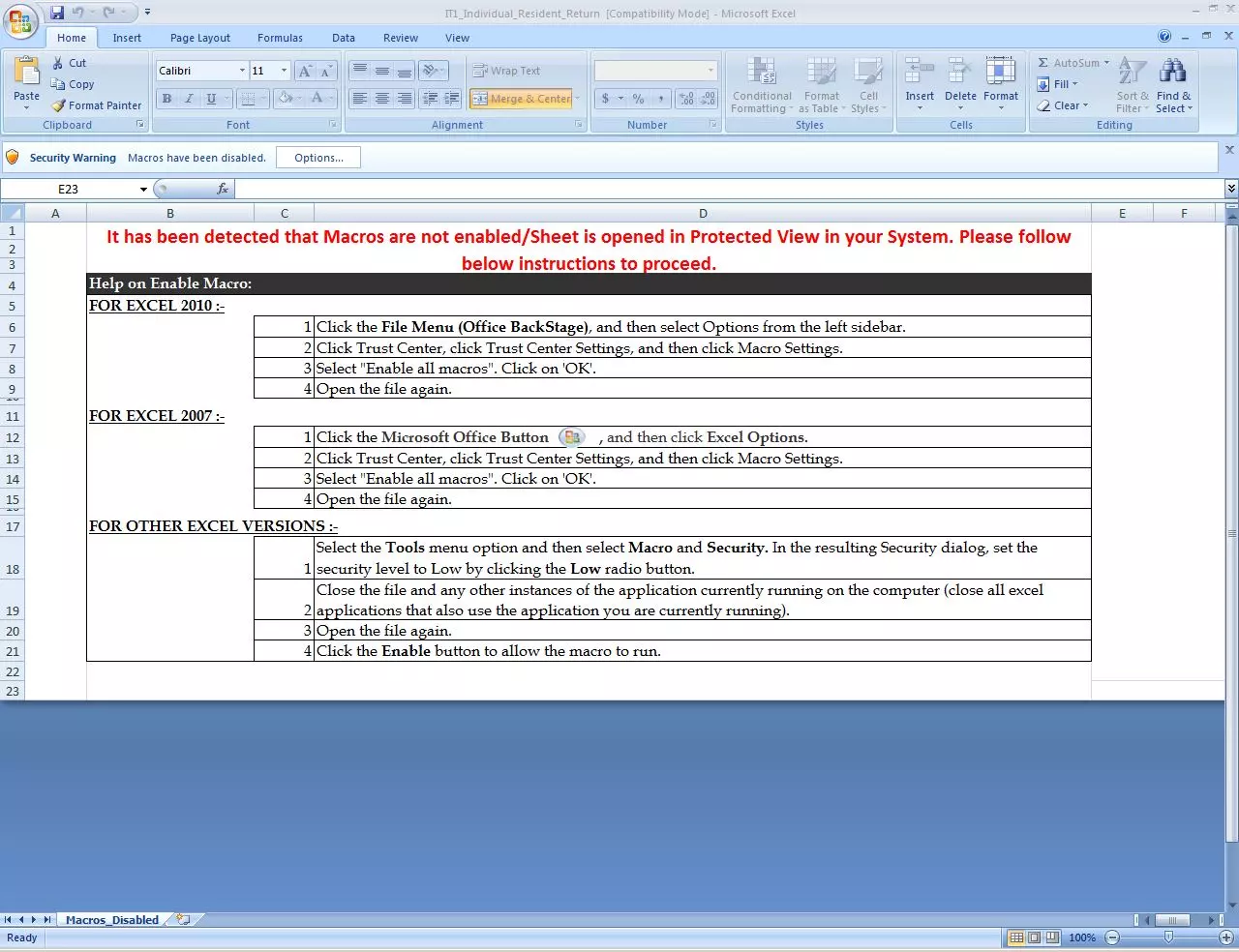This screenshot has width=1239, height=952.
Task: Open the Review ribbon tab
Action: 401,38
